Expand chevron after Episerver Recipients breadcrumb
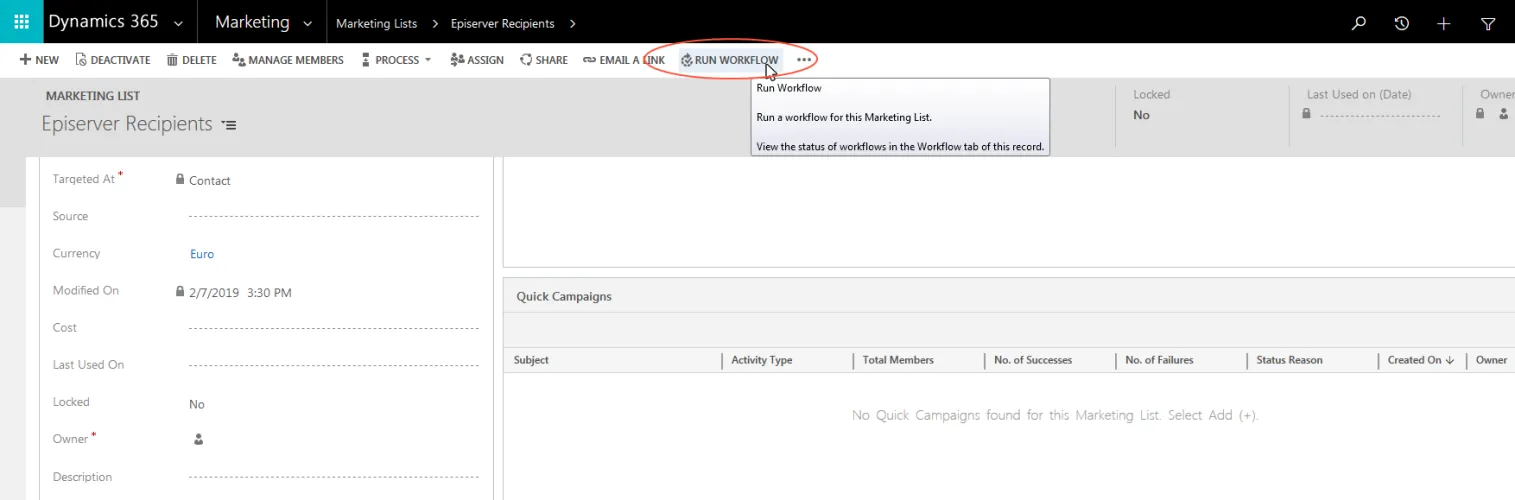The image size is (1515, 500). [x=574, y=23]
